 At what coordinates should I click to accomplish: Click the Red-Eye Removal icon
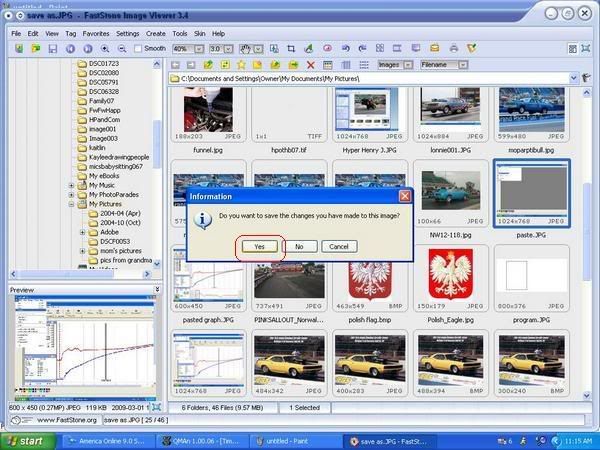[x=327, y=49]
